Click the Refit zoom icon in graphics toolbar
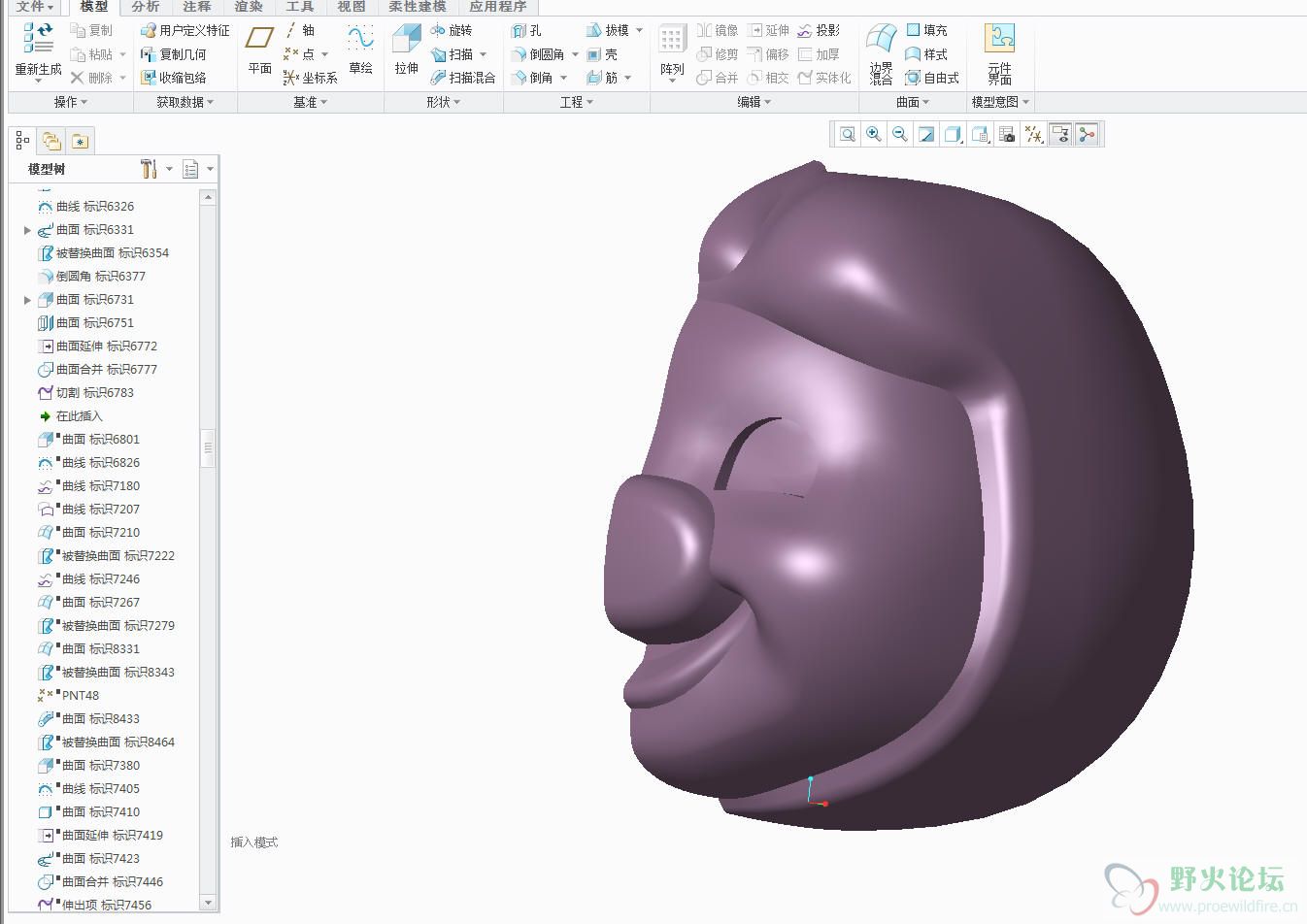This screenshot has width=1307, height=924. [x=848, y=135]
